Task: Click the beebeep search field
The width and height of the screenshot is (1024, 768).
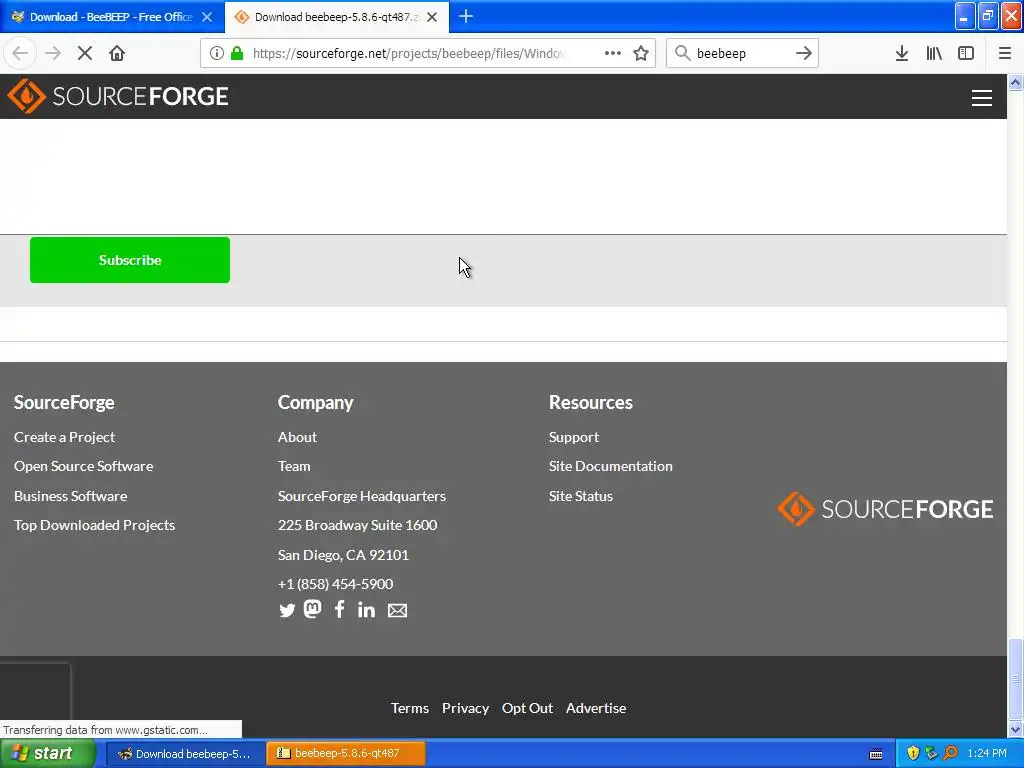Action: pos(741,53)
